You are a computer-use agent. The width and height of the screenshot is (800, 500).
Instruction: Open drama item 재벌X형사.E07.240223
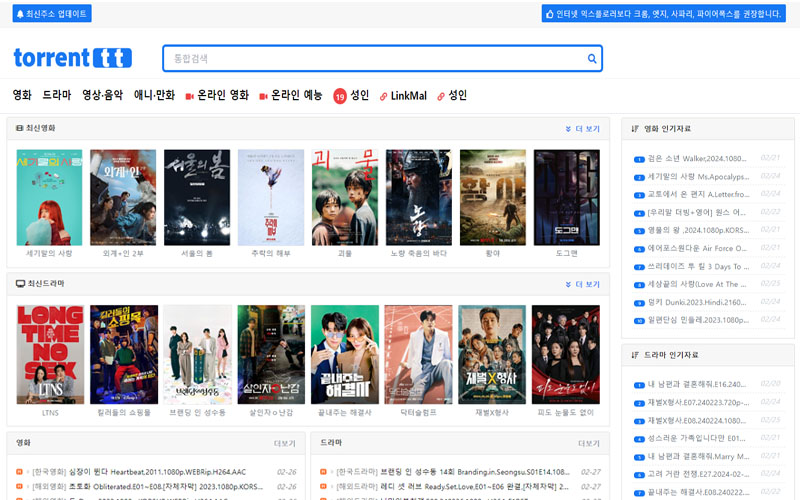tap(699, 403)
